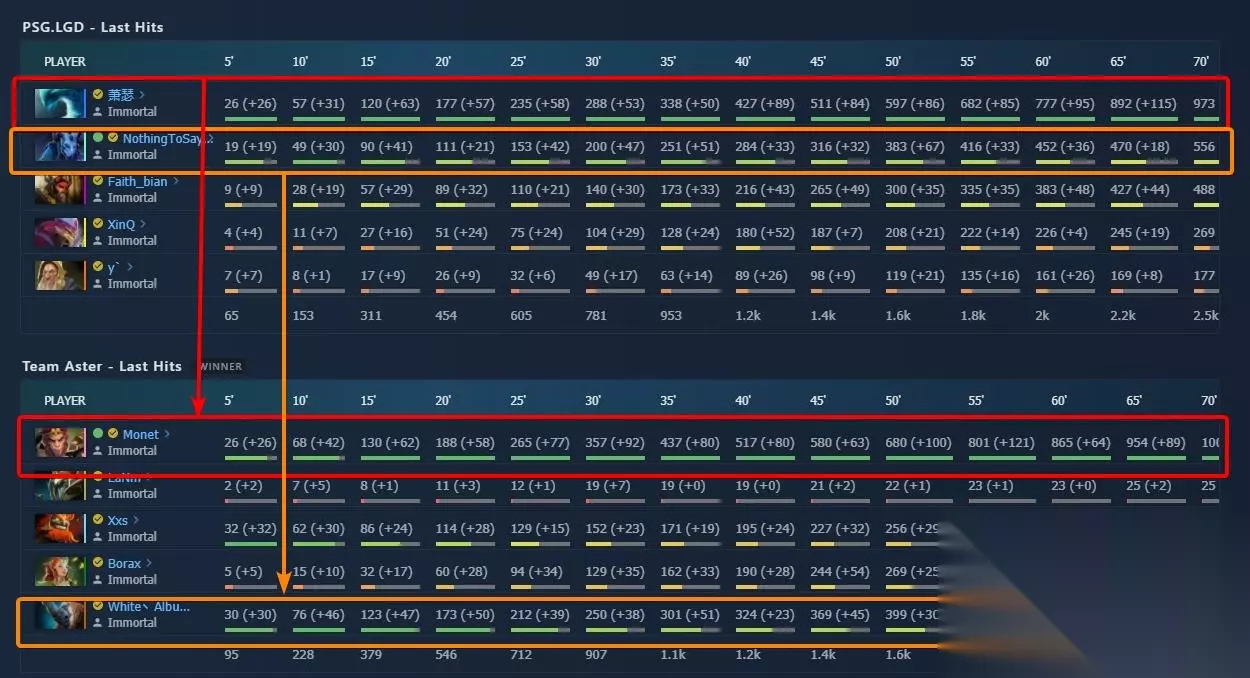Click PLAYER column header in PSG.LGD table
Viewport: 1250px width, 678px height.
pyautogui.click(x=65, y=61)
